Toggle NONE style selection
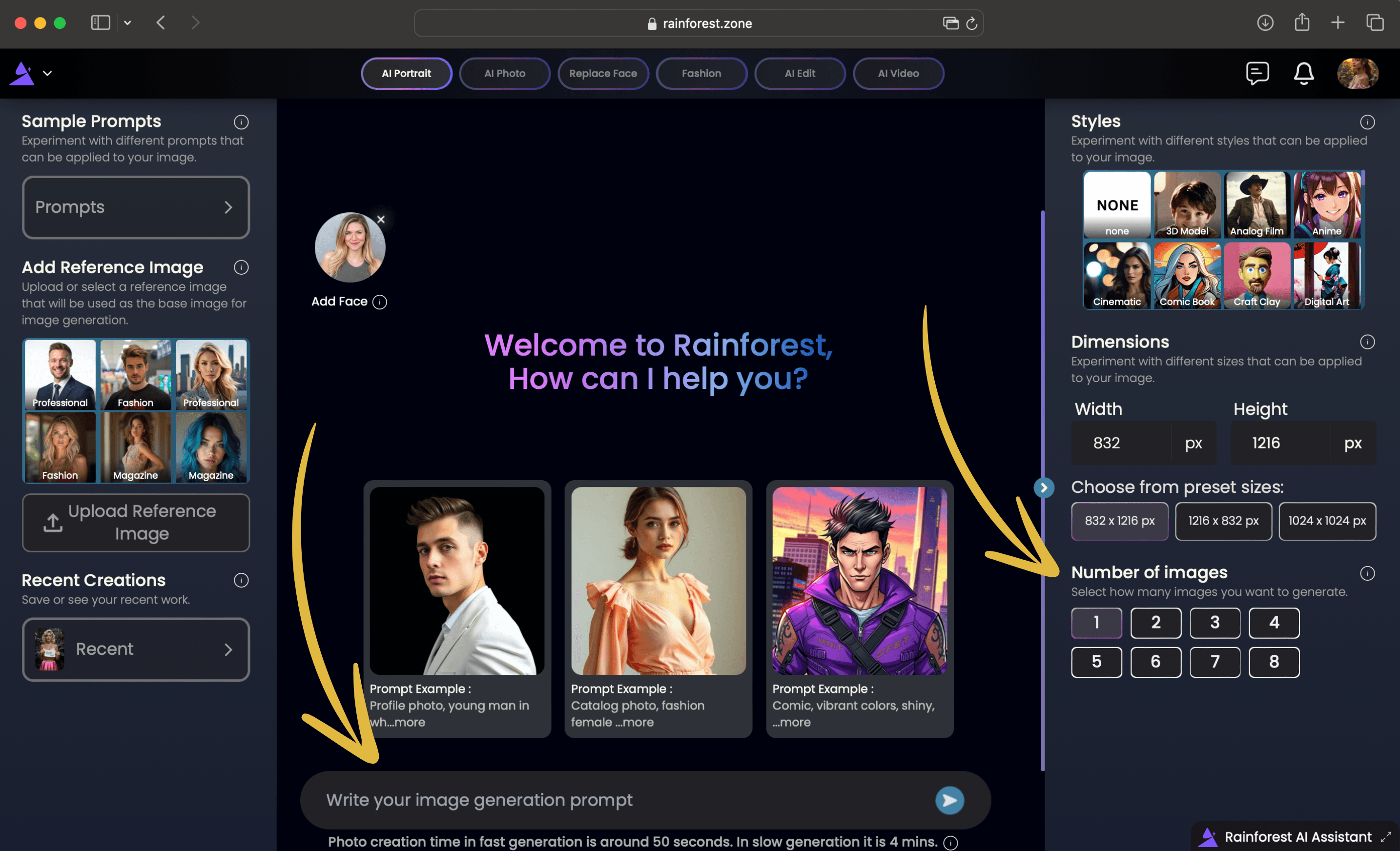The width and height of the screenshot is (1400, 851). [1117, 205]
